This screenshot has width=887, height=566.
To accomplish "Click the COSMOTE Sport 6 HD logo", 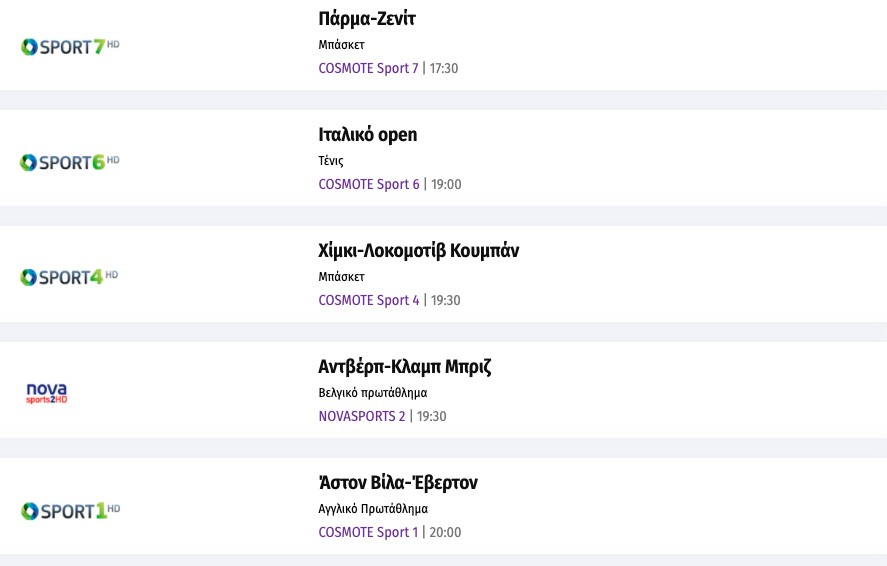I will coord(70,162).
